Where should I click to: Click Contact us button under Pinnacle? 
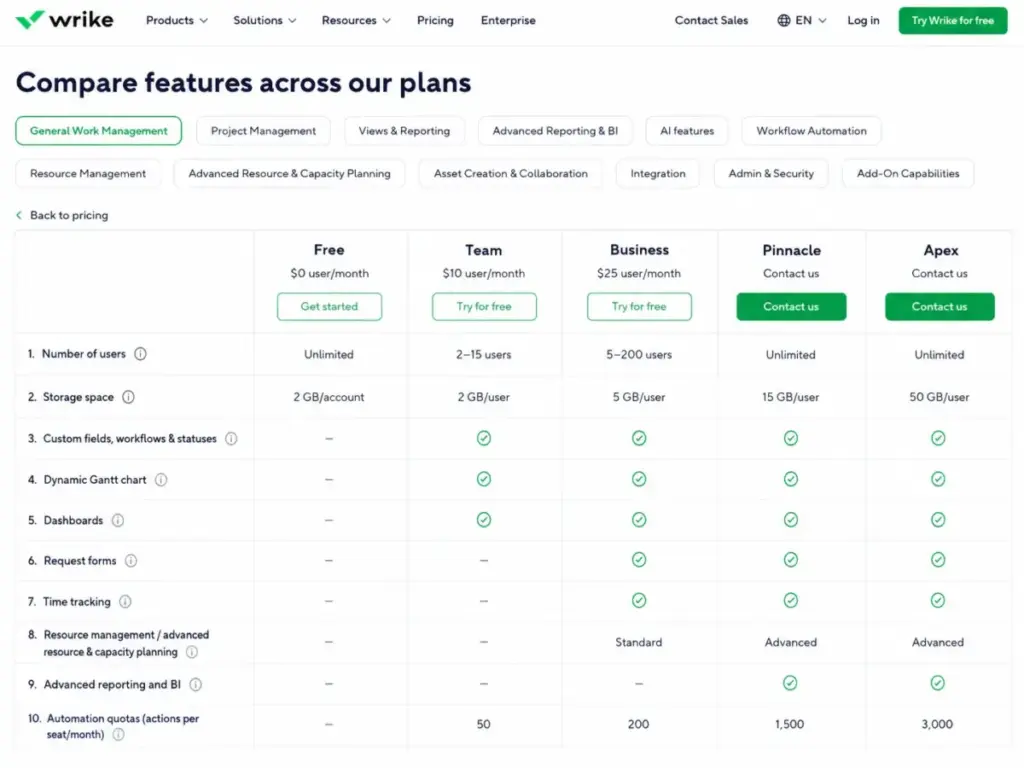[791, 306]
